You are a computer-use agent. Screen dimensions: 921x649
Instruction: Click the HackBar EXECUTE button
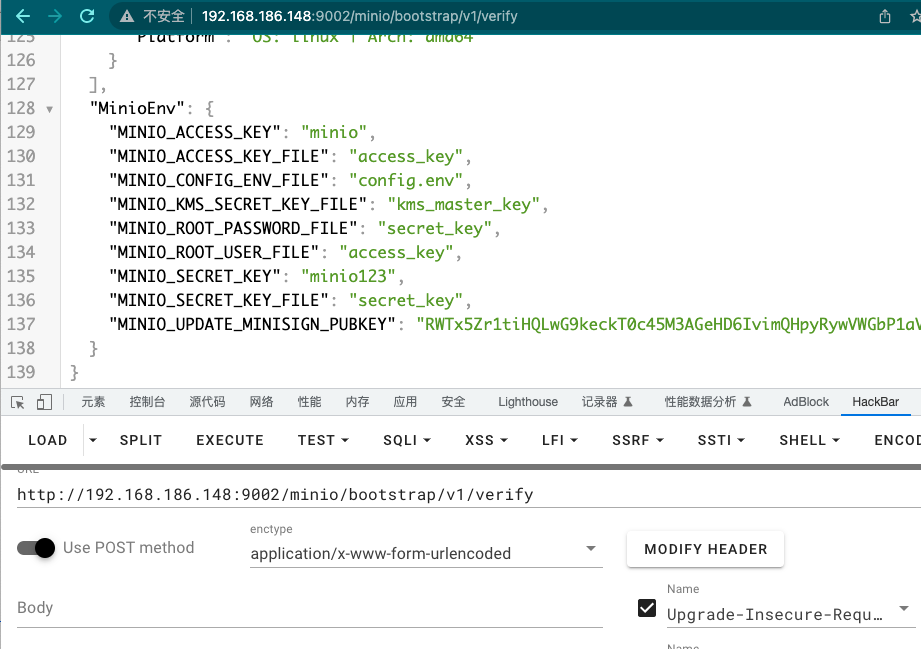click(x=230, y=440)
